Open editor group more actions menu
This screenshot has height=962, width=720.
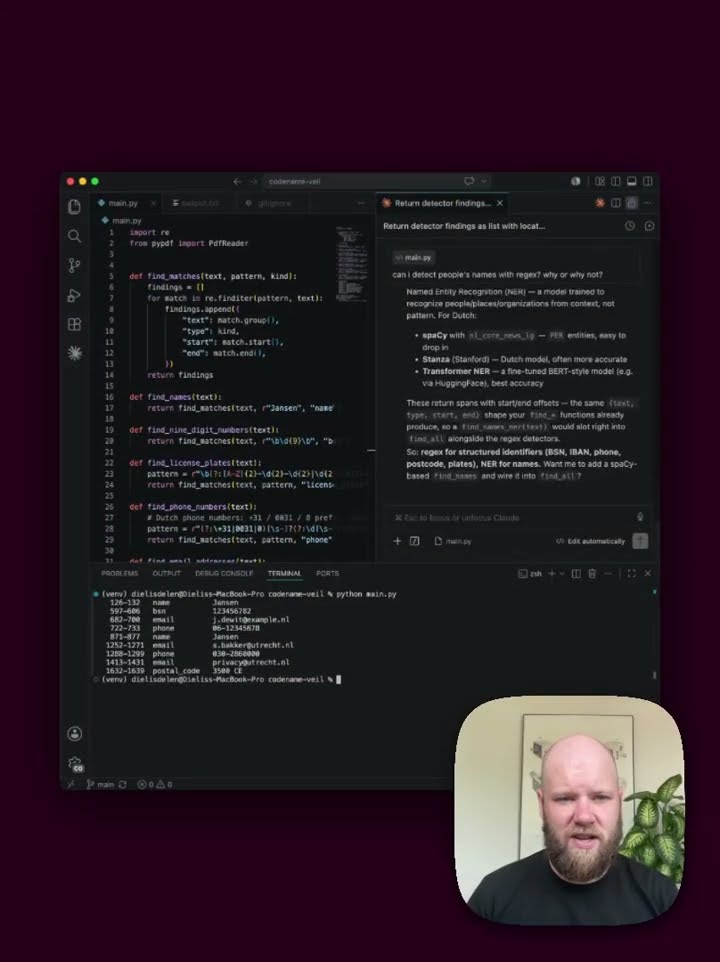[361, 203]
